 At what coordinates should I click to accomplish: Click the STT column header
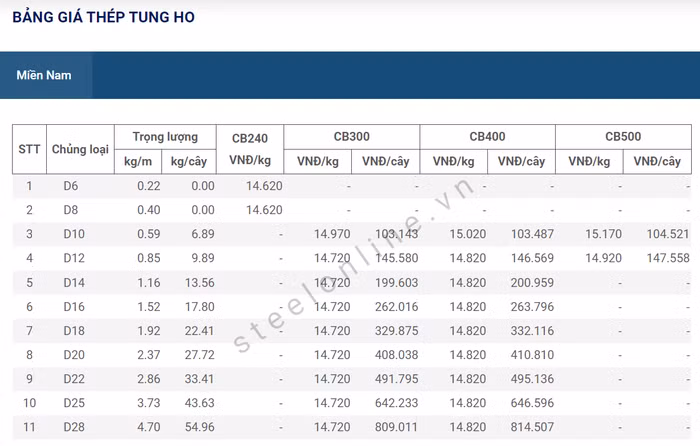(29, 149)
